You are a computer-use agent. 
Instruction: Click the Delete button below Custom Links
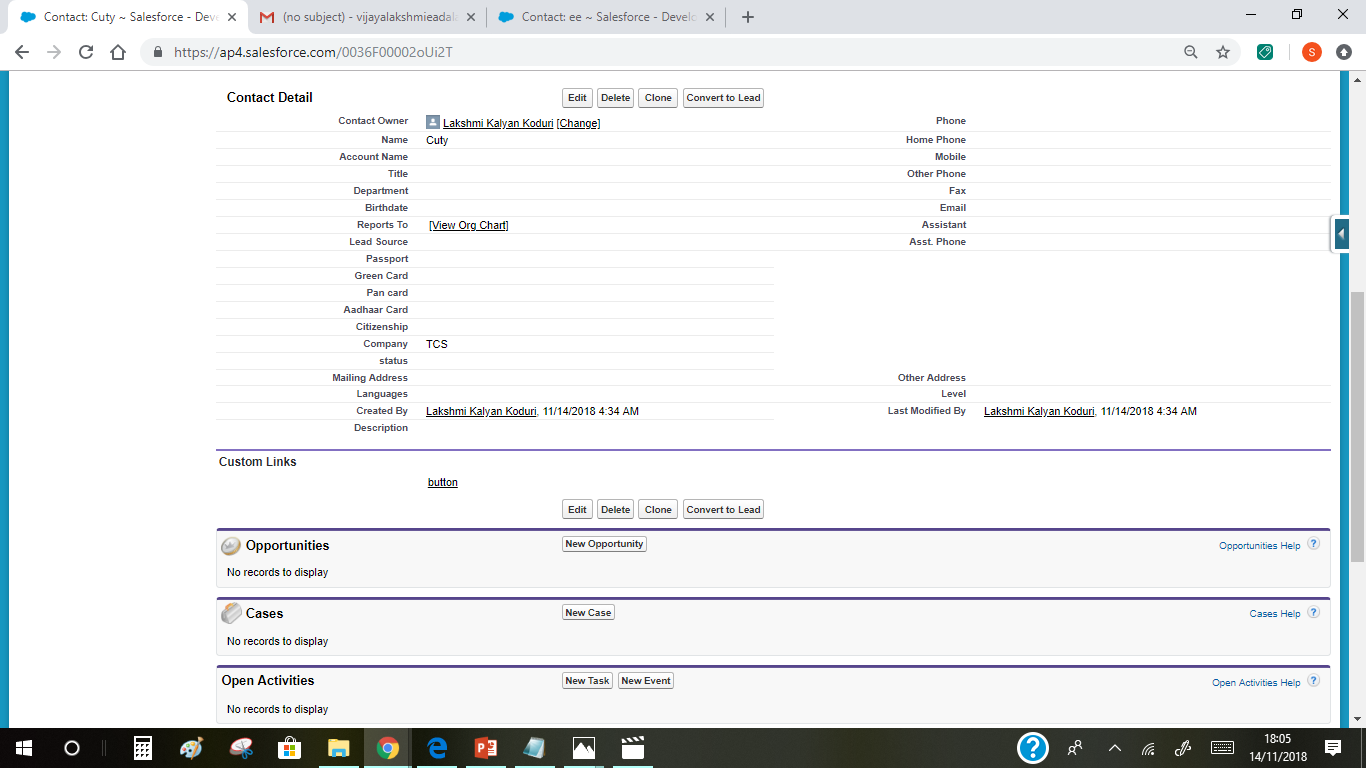[x=615, y=510]
